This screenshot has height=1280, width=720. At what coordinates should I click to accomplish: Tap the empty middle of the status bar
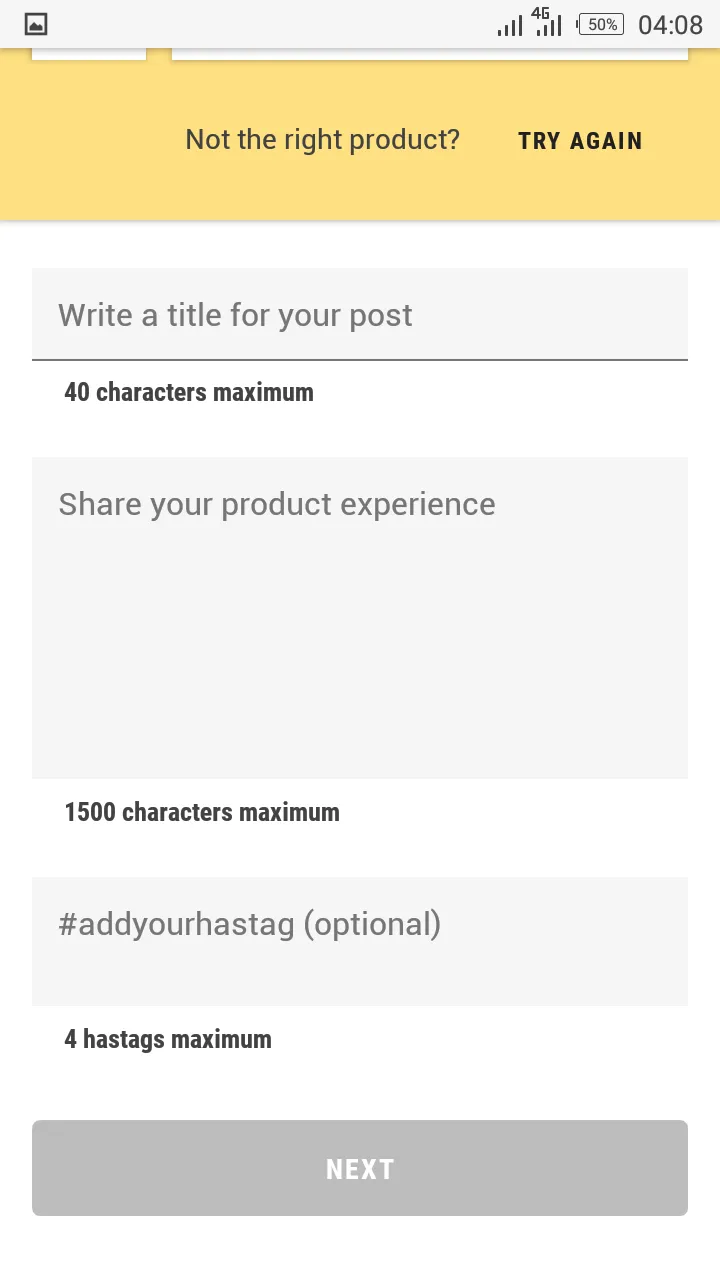(270, 25)
